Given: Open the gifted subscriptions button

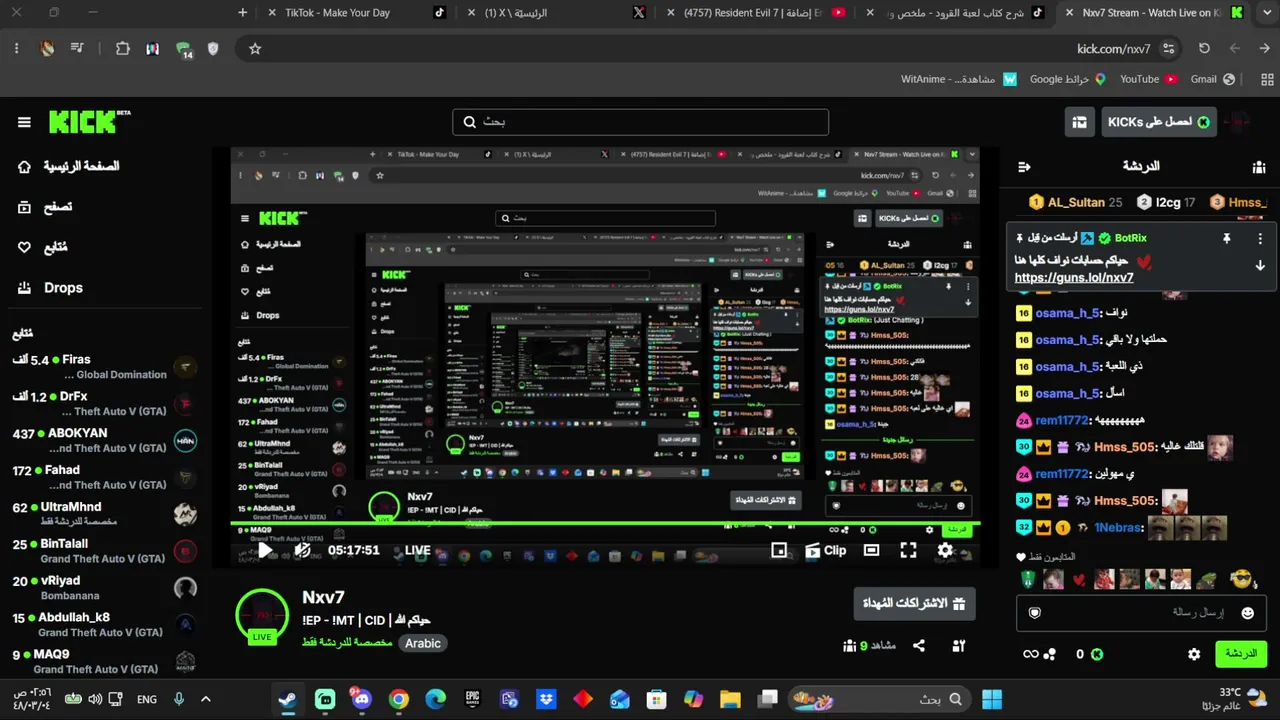Looking at the screenshot, I should tap(914, 604).
